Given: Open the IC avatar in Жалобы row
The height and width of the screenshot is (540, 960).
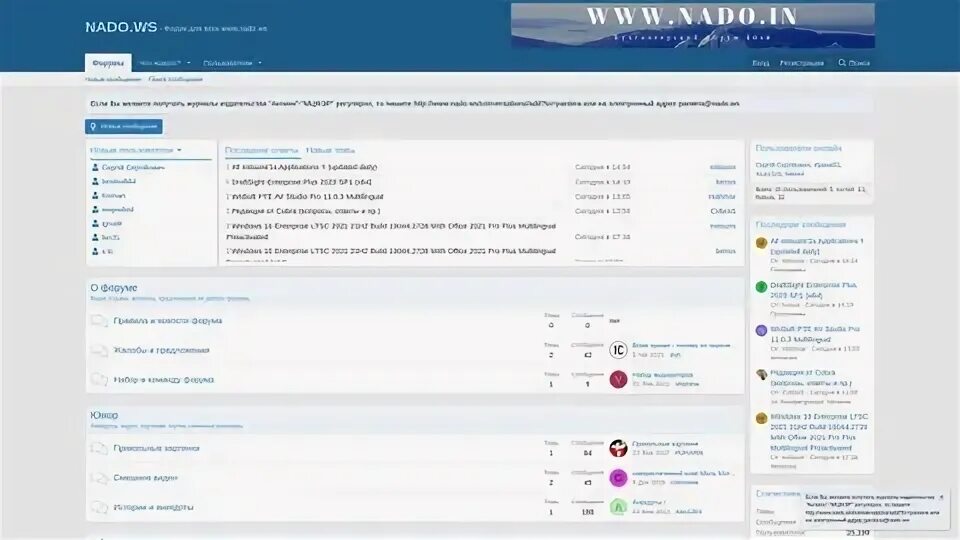Looking at the screenshot, I should (x=618, y=350).
